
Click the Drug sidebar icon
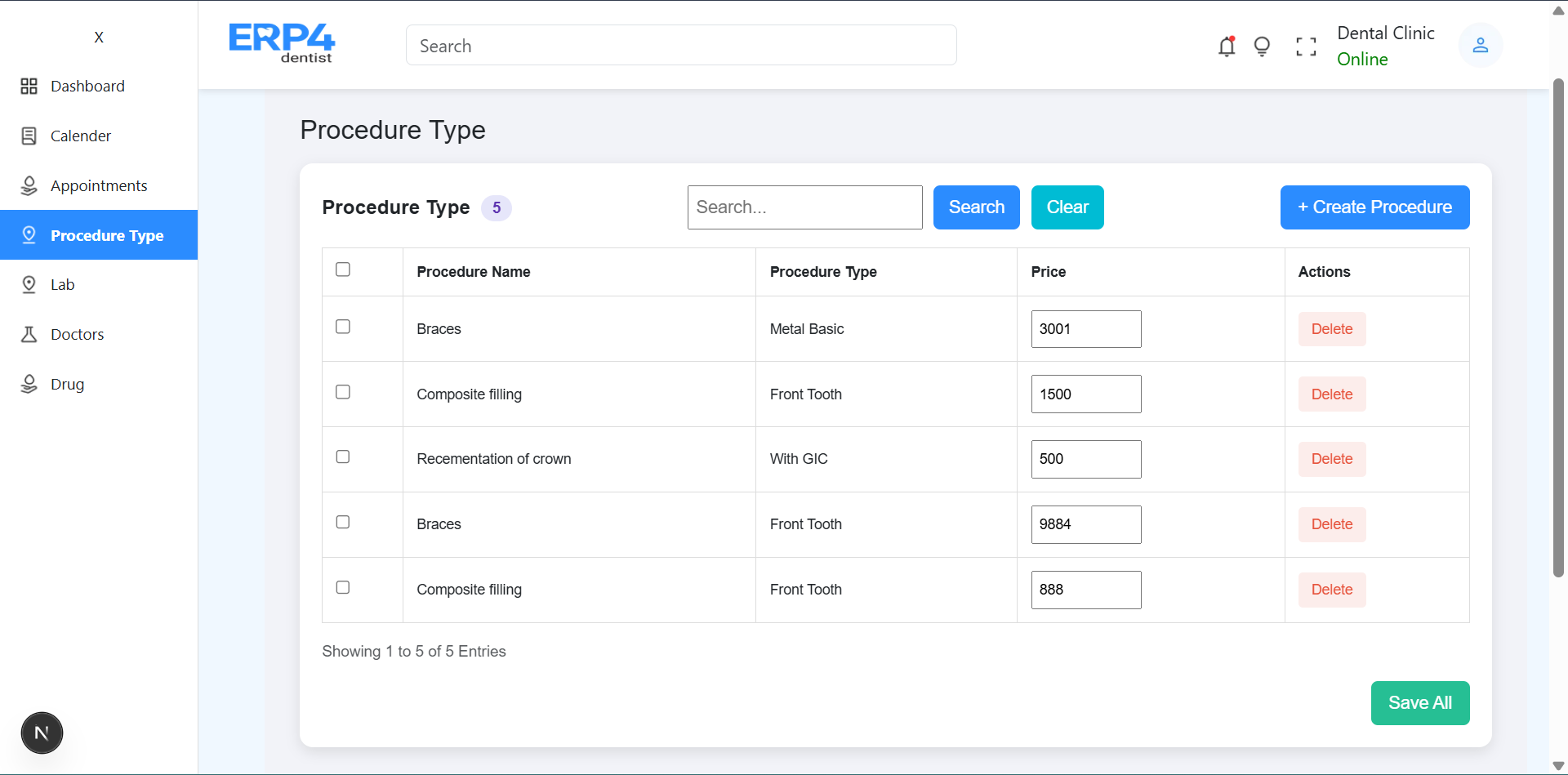(29, 385)
